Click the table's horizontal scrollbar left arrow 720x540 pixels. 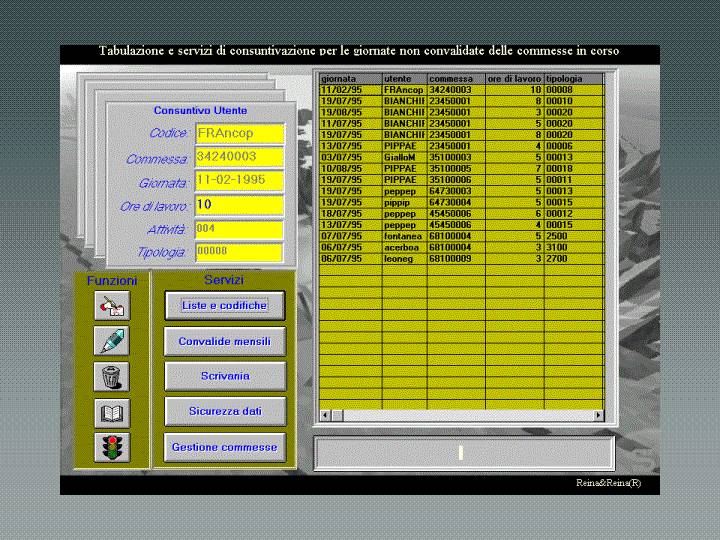click(324, 414)
